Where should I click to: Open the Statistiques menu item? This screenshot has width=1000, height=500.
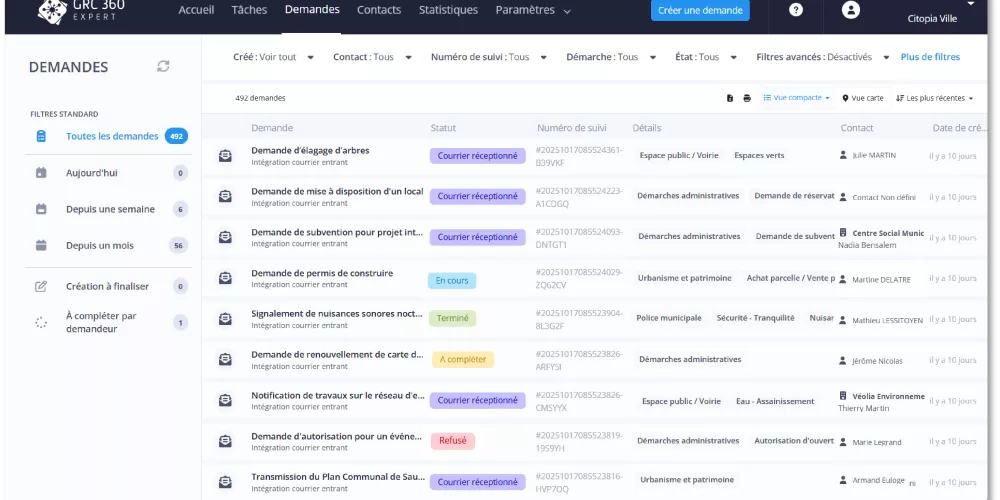pos(448,10)
